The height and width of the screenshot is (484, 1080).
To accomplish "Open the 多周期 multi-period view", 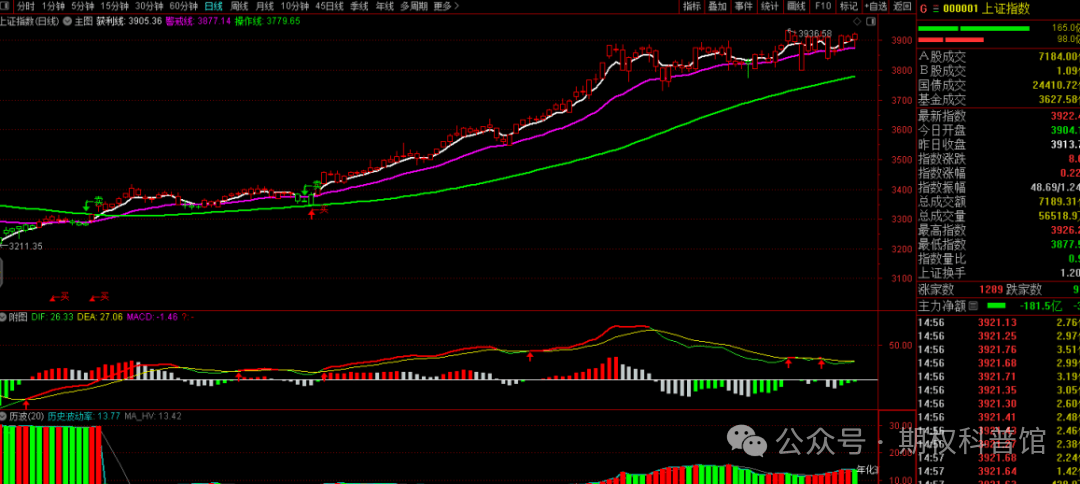I will pyautogui.click(x=414, y=6).
